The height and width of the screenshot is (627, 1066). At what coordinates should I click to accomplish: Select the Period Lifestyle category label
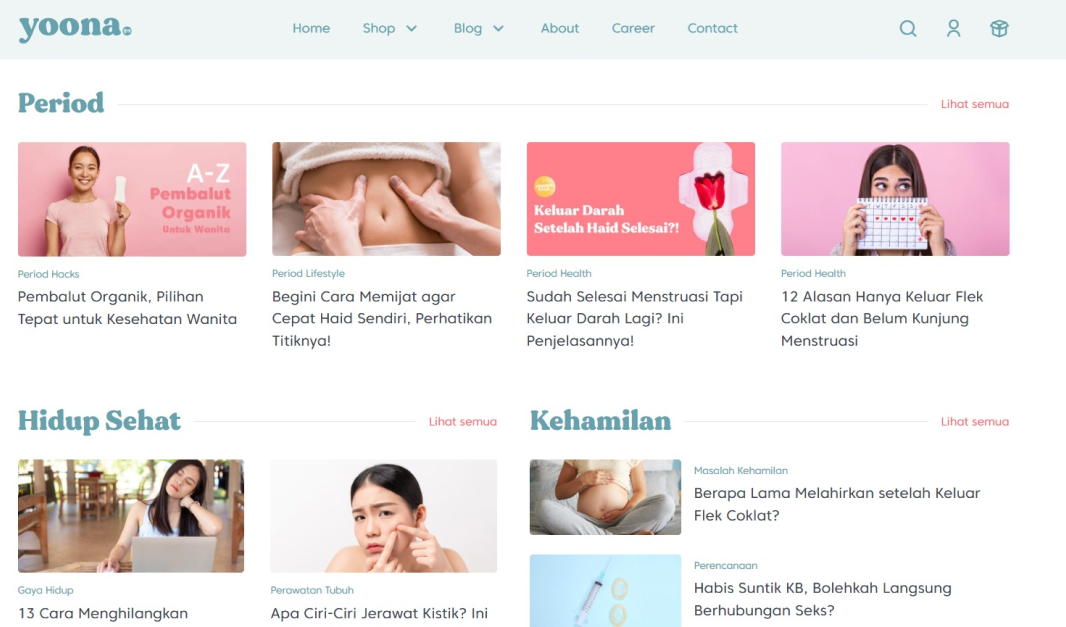(308, 273)
